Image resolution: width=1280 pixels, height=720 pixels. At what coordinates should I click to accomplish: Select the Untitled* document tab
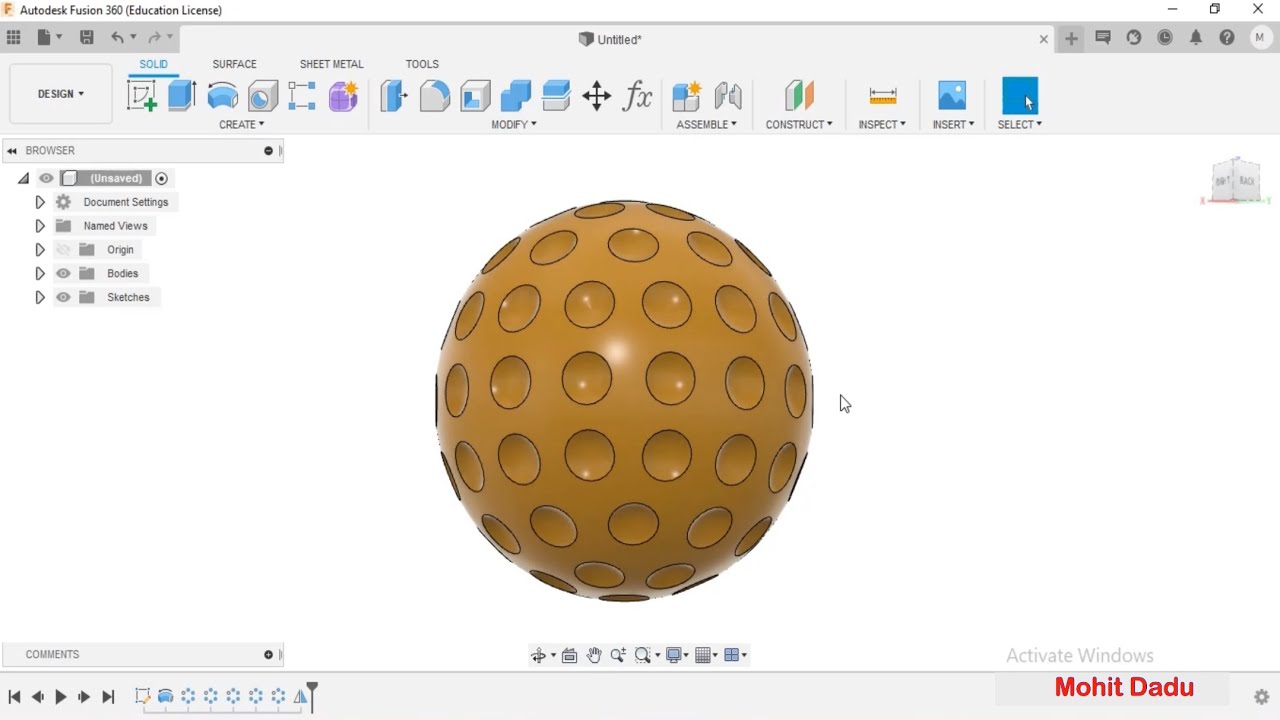[x=610, y=39]
